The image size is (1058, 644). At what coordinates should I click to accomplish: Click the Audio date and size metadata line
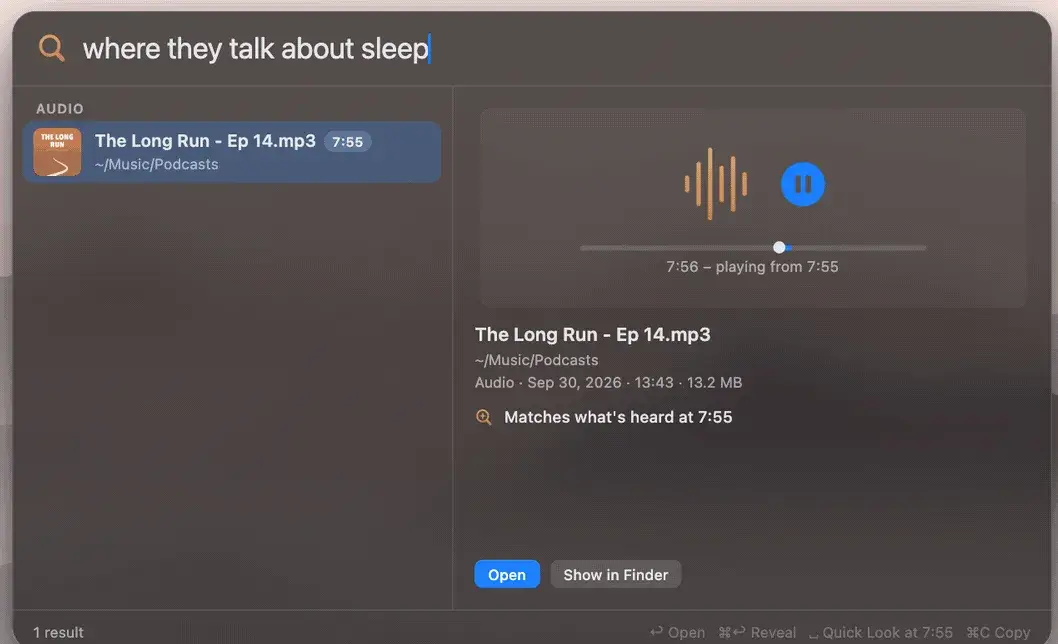609,383
